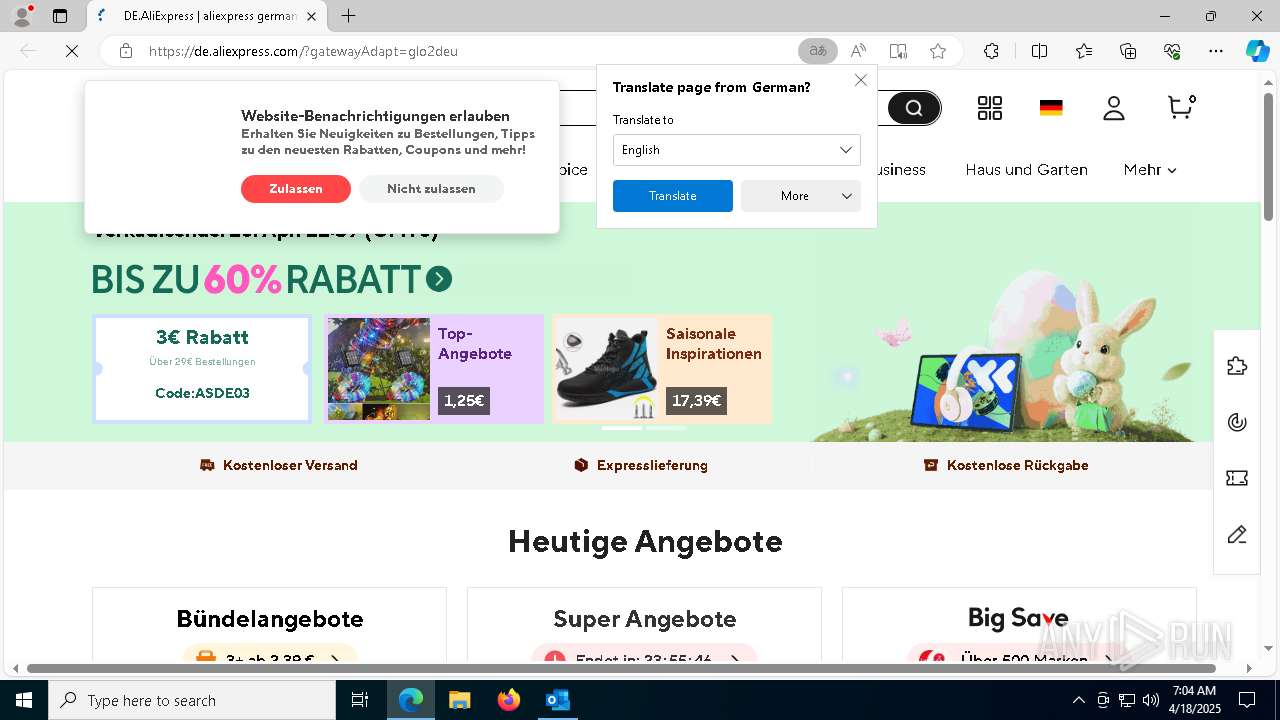The image size is (1280, 720).
Task: Stop loading the page
Action: click(72, 51)
